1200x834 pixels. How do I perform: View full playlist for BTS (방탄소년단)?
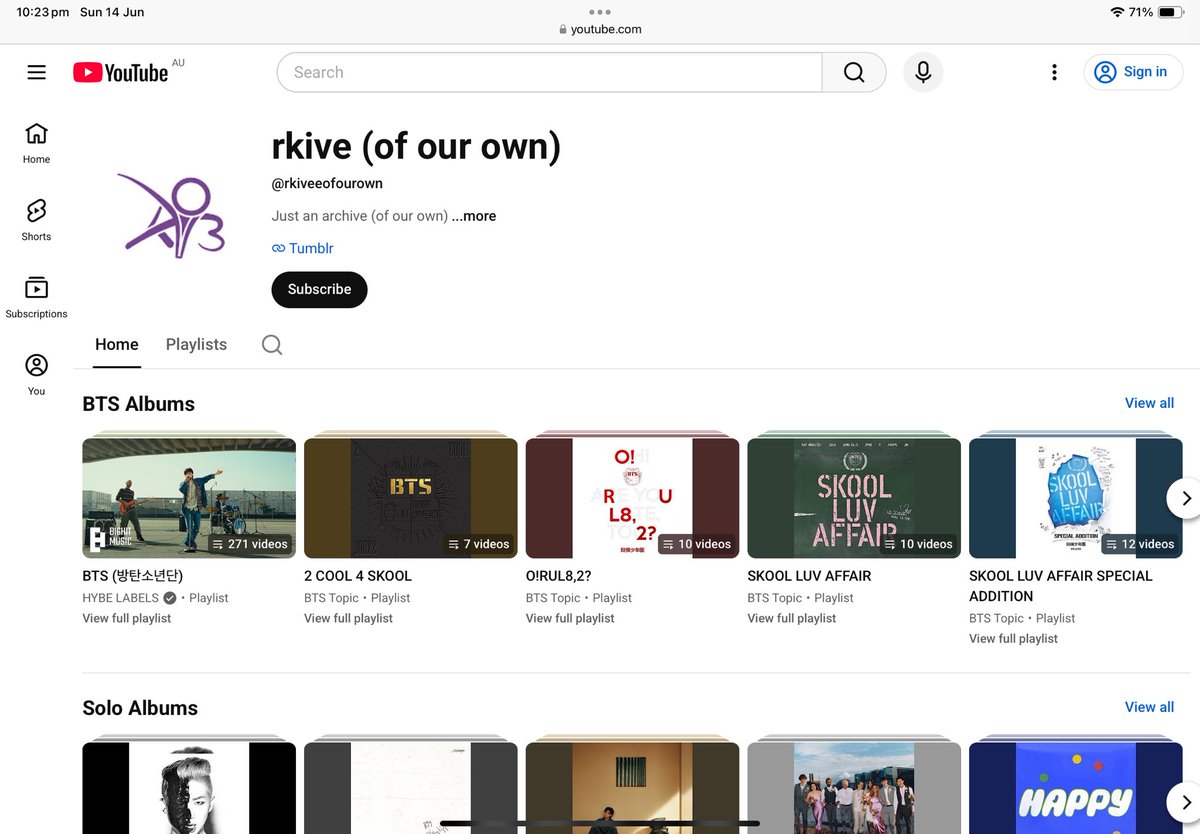point(127,618)
